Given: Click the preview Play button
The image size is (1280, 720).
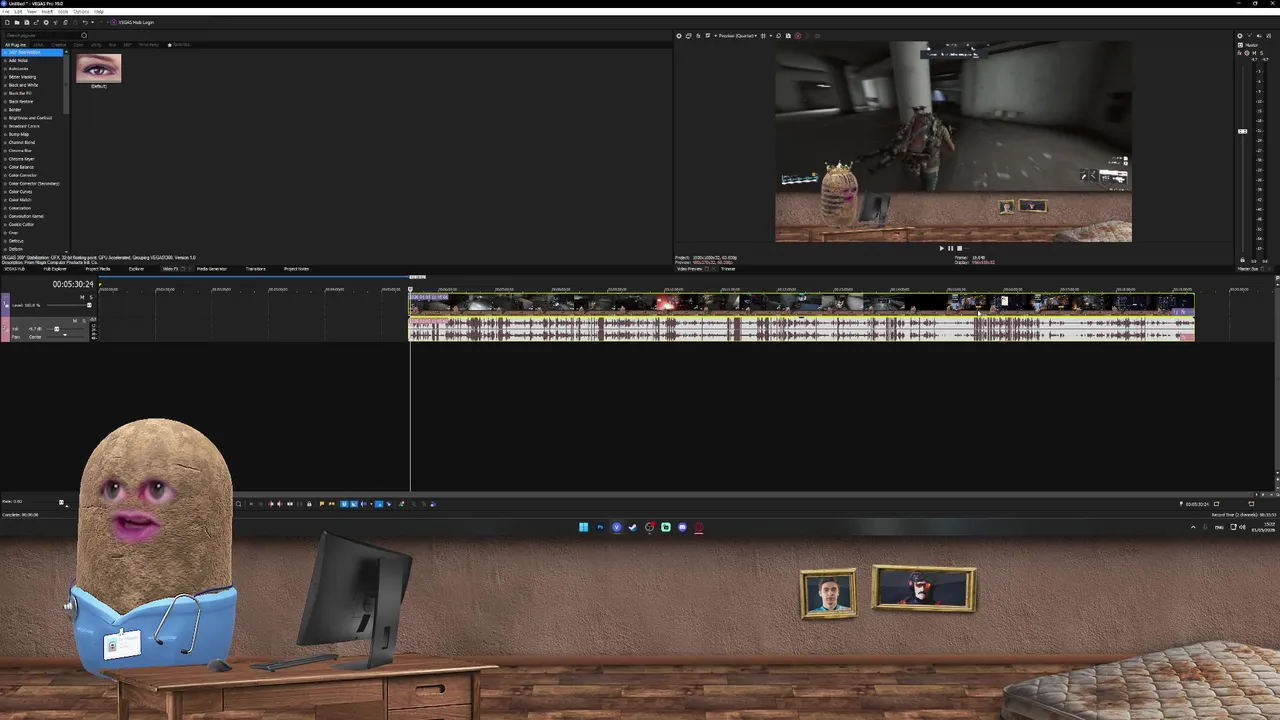Looking at the screenshot, I should (x=942, y=248).
